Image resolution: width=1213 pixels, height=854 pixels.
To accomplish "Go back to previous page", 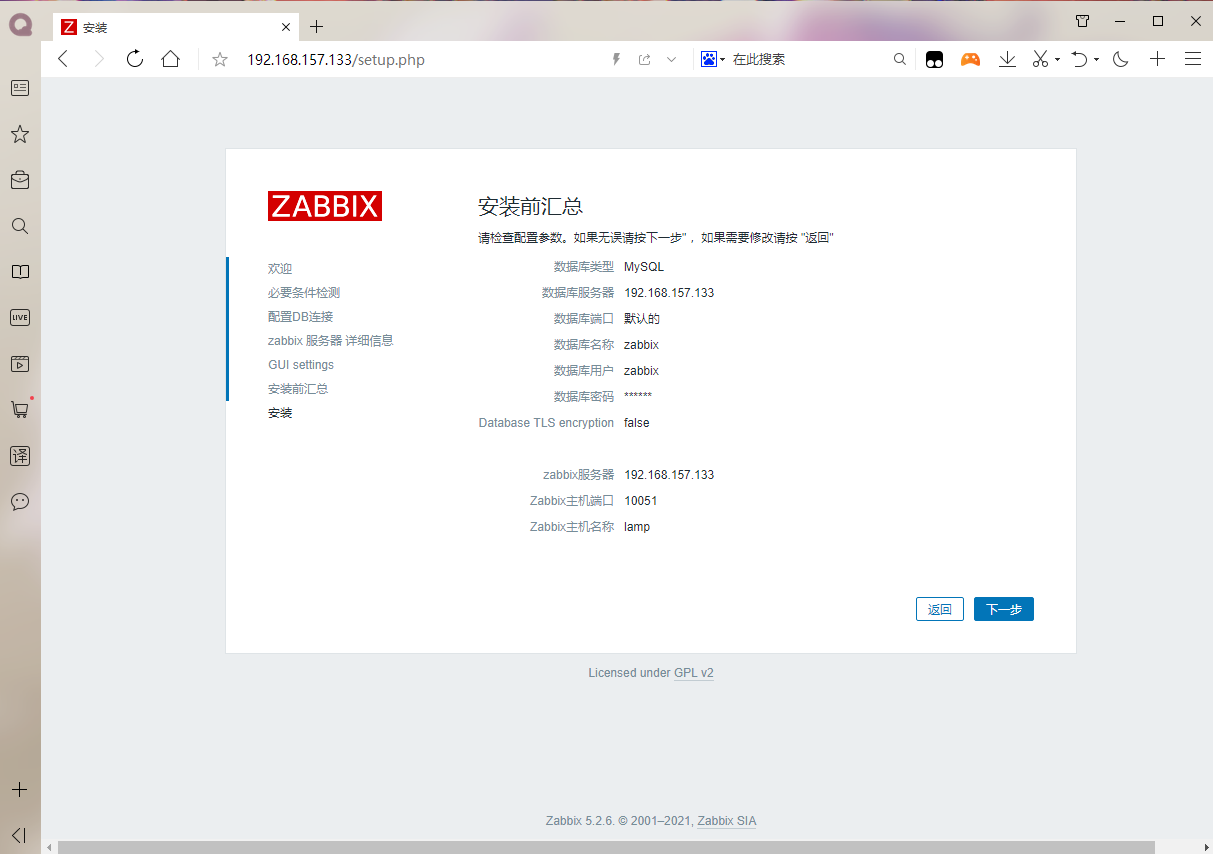I will (63, 59).
